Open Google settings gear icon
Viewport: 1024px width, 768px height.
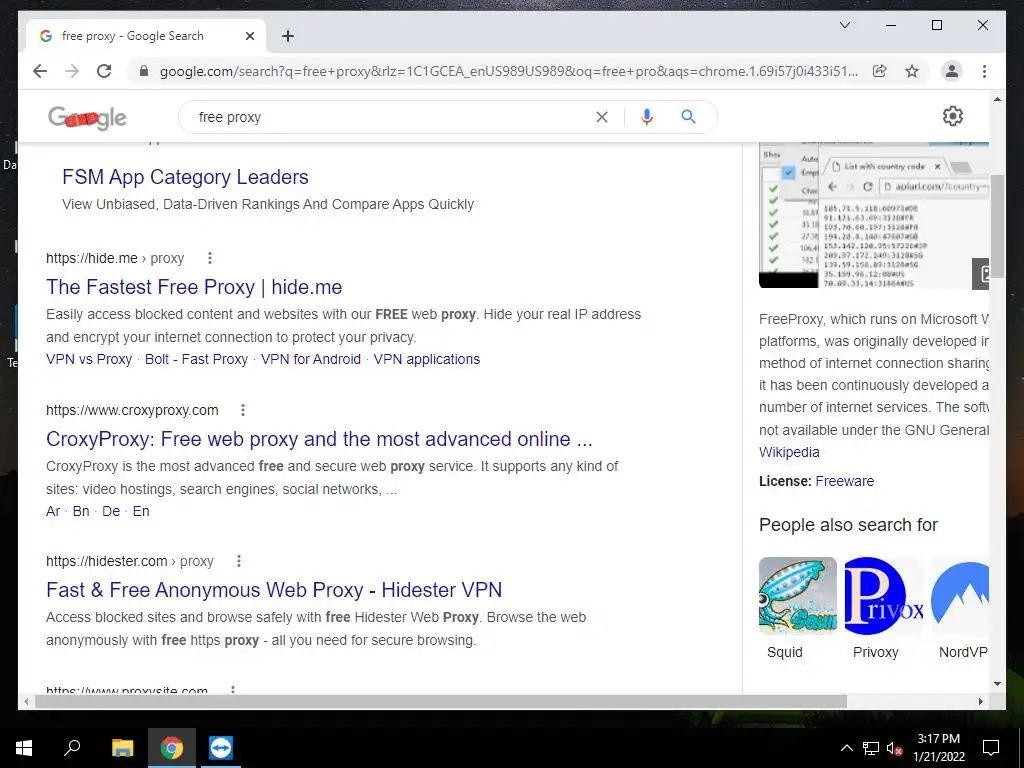click(x=953, y=116)
